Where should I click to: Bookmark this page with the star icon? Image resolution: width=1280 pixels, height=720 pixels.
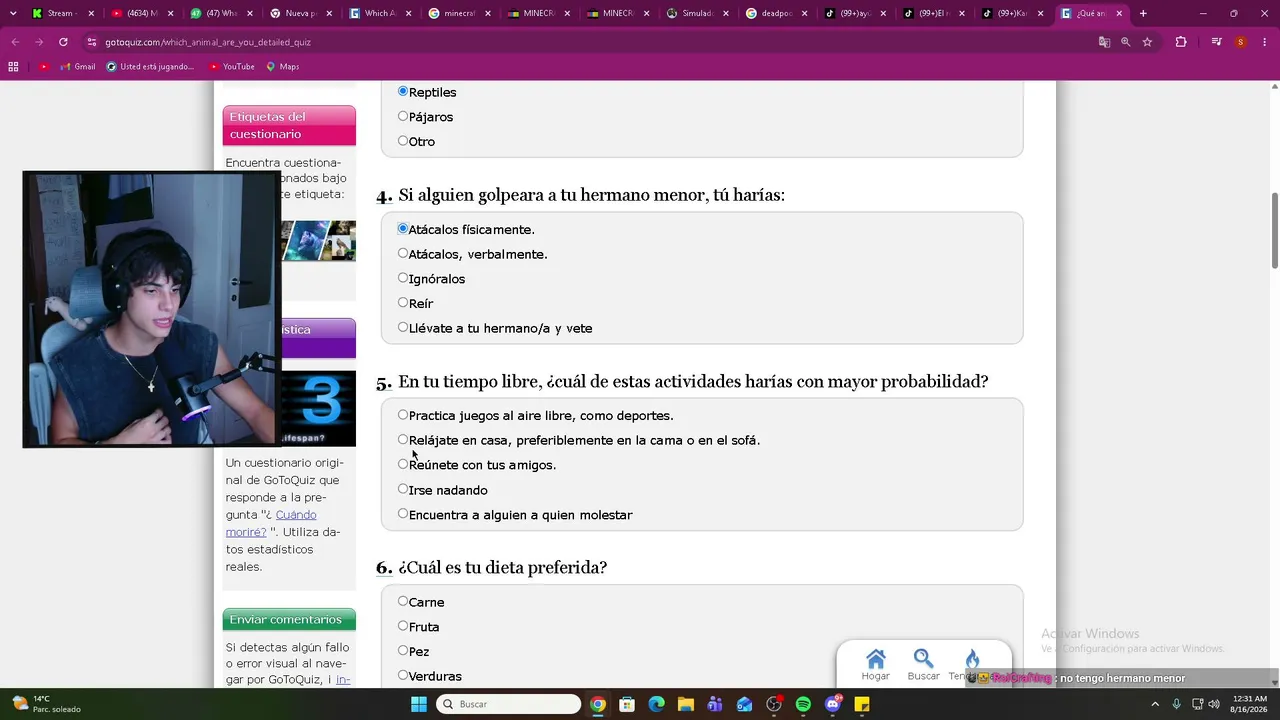(x=1147, y=42)
